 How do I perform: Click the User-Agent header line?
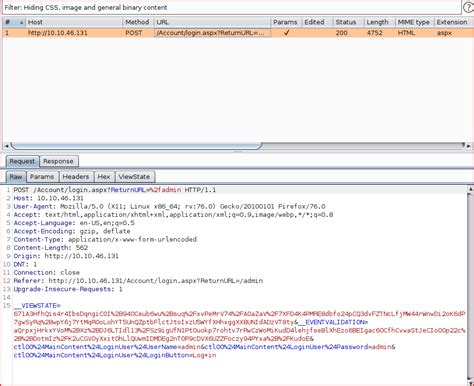pyautogui.click(x=169, y=206)
